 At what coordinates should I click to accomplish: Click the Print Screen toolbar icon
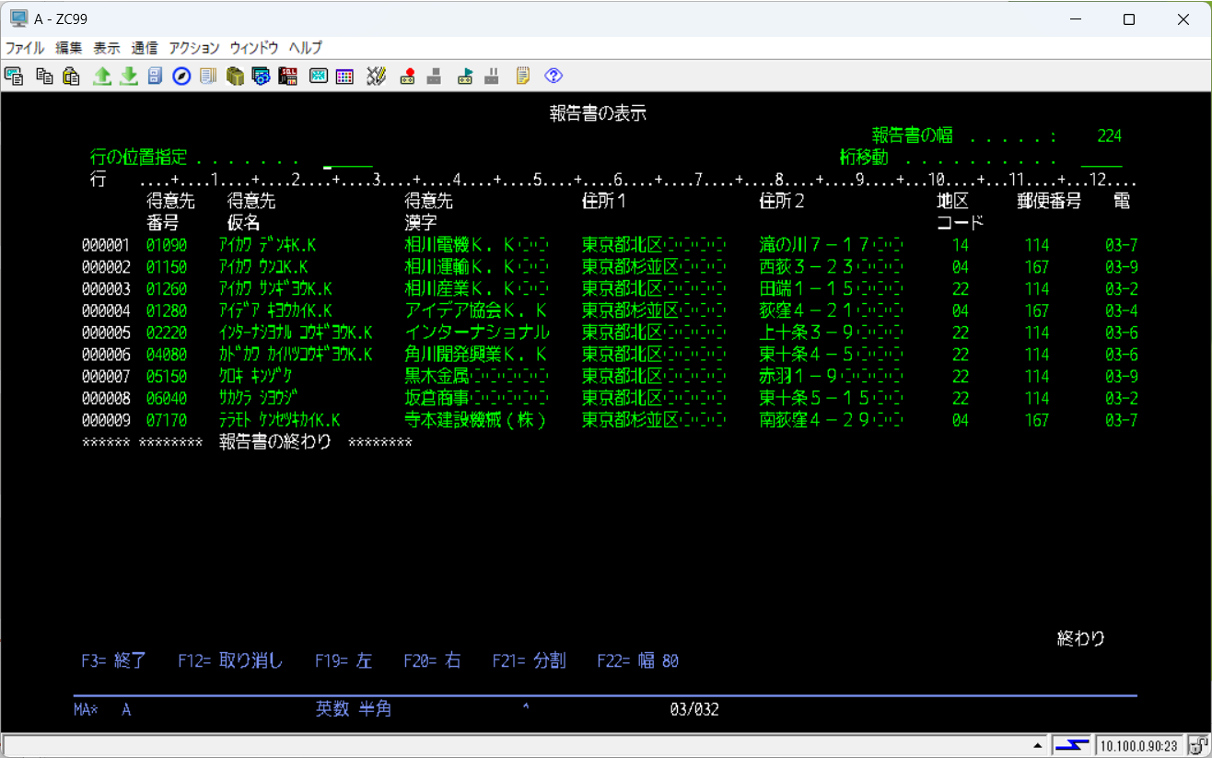pos(14,76)
